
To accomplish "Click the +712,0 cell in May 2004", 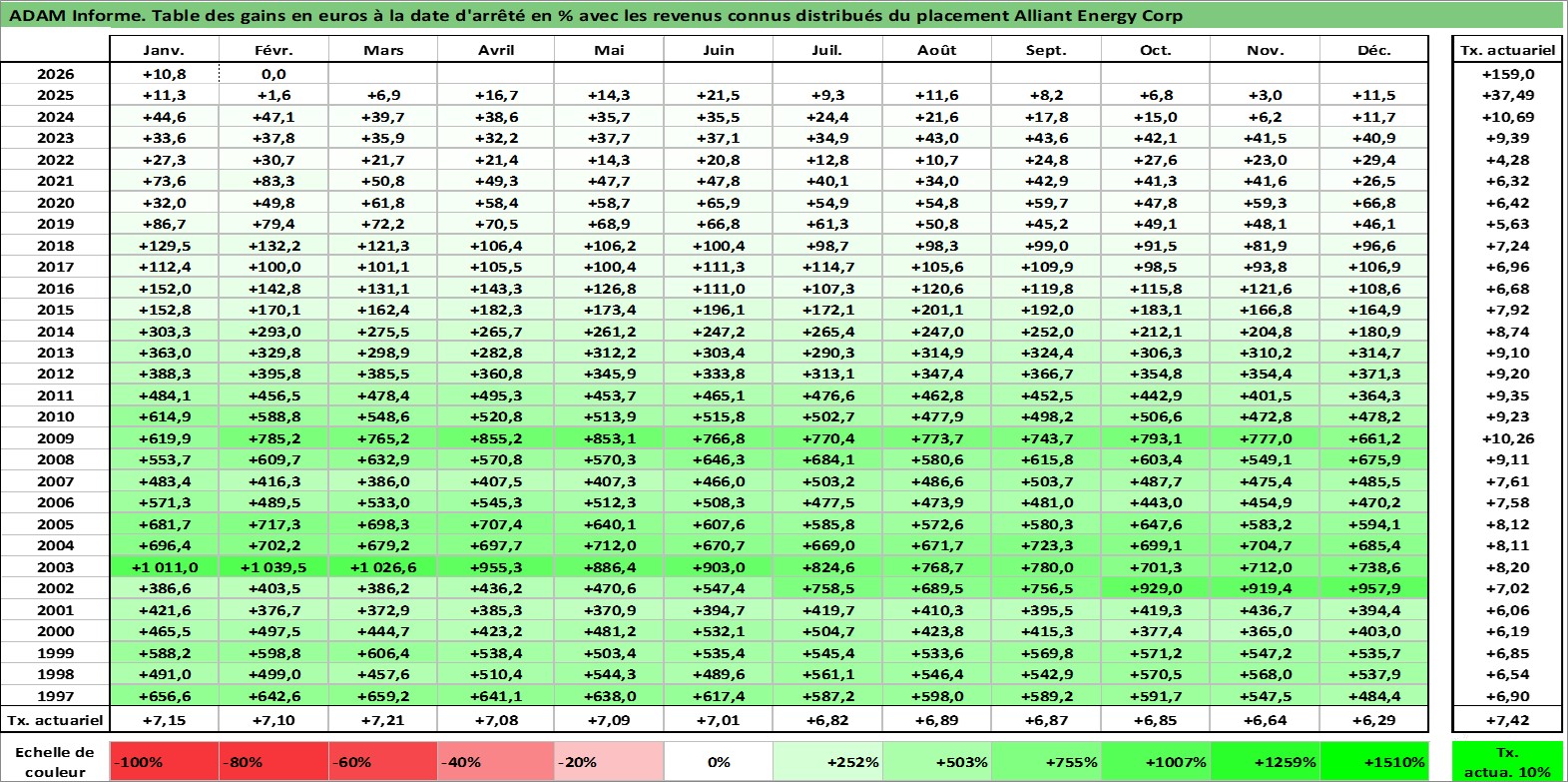I will pos(609,545).
